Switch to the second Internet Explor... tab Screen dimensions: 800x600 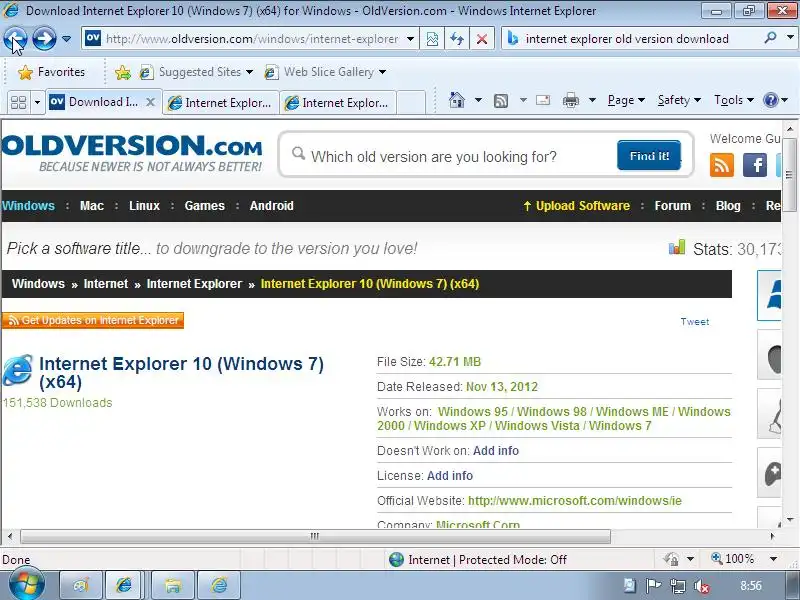[221, 103]
